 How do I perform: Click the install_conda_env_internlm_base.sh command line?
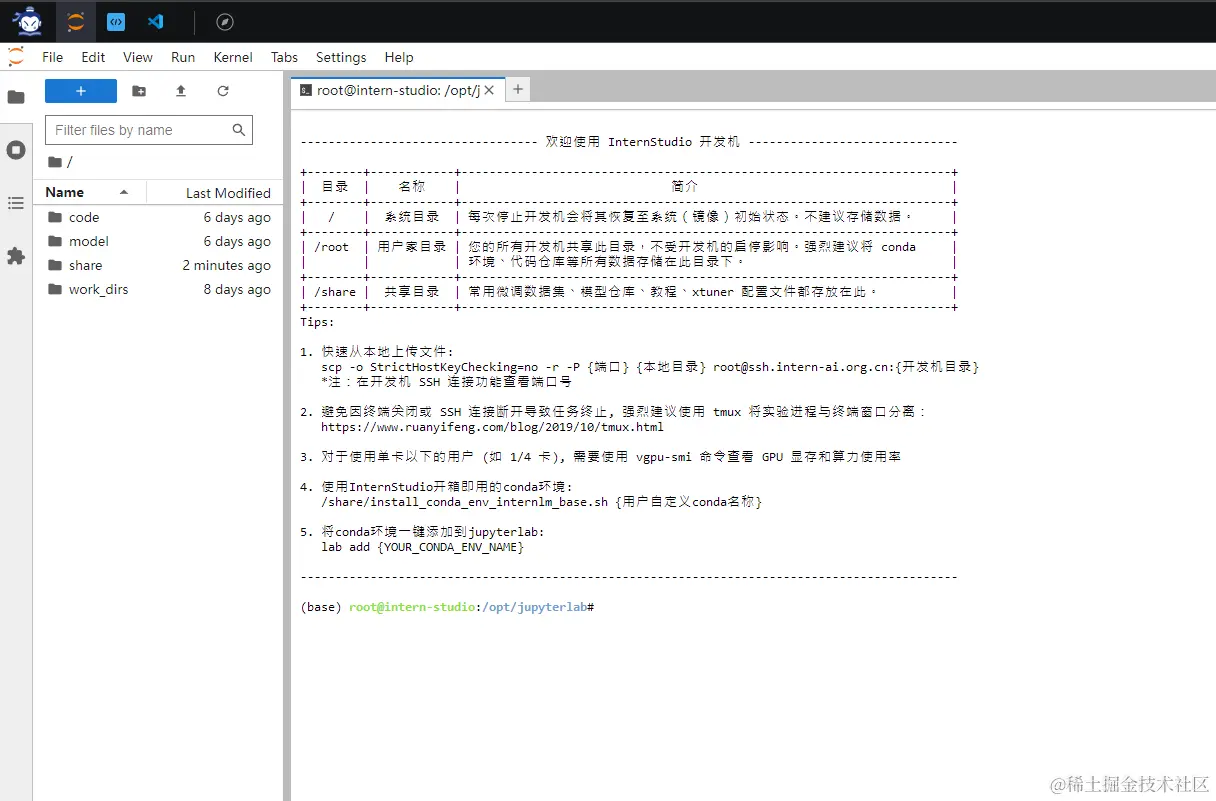tap(541, 502)
